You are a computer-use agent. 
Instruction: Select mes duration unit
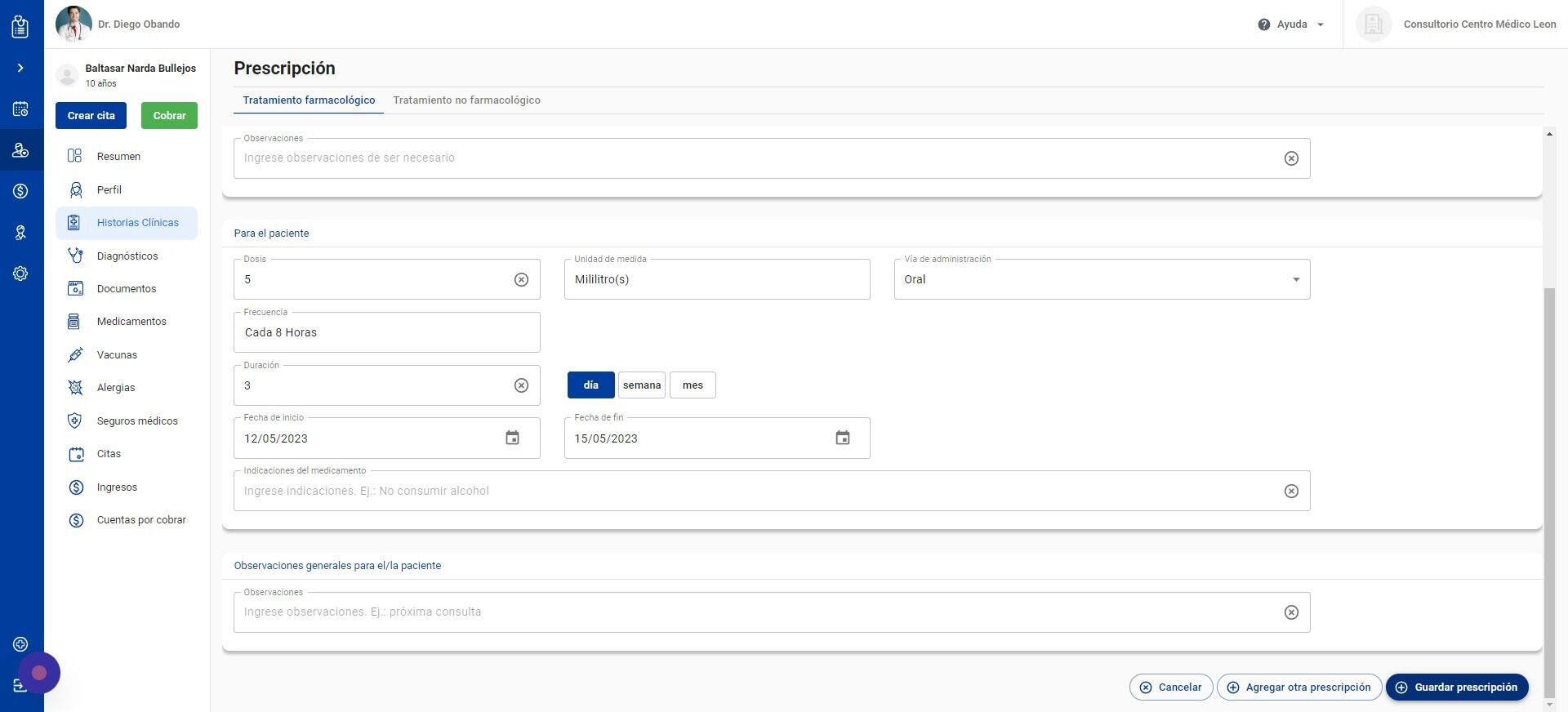(x=693, y=385)
